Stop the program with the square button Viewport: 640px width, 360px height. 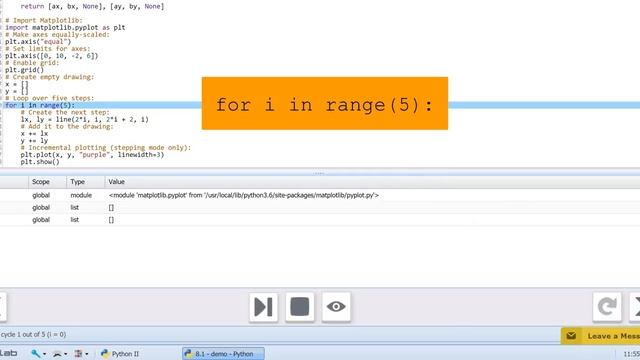point(300,307)
